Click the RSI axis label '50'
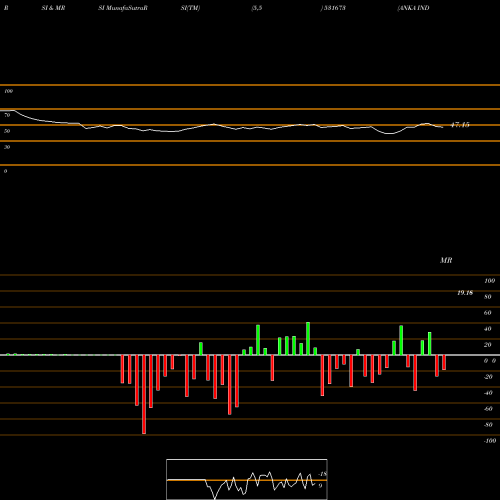The width and height of the screenshot is (500, 500). 7,131
